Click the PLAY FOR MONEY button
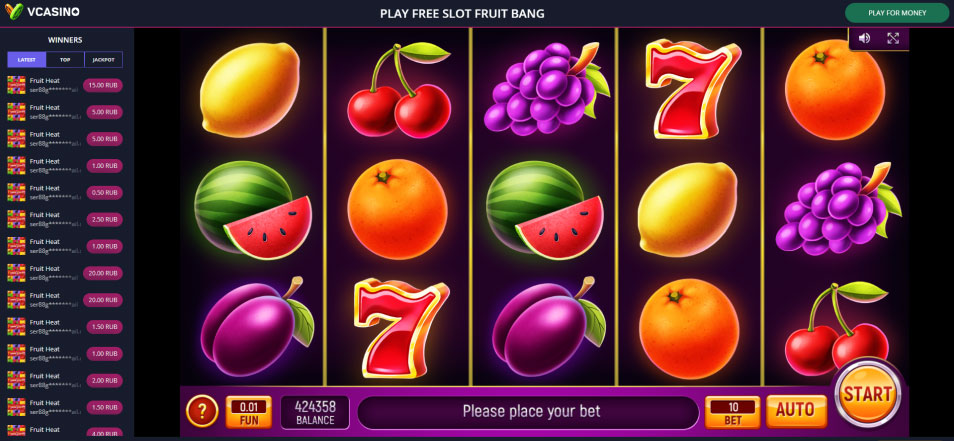 click(x=897, y=13)
